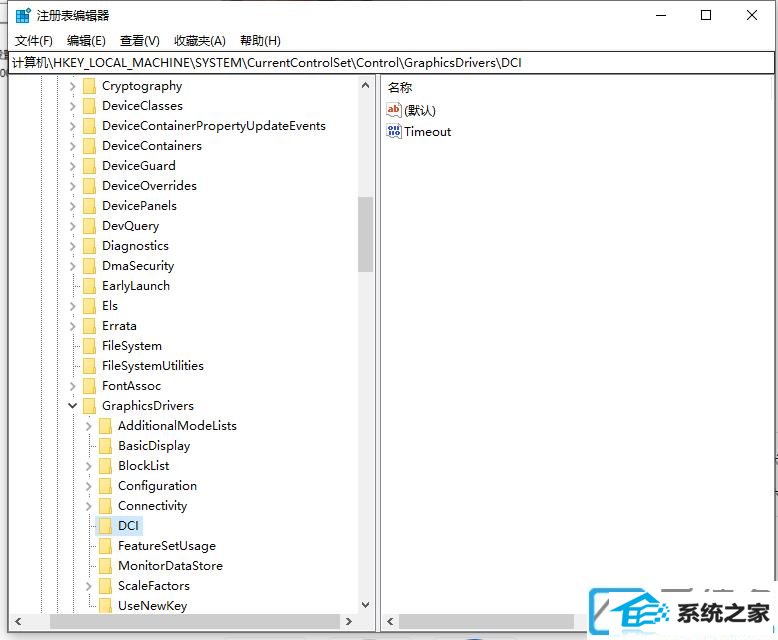Click the GraphicsDrivers folder icon
778x640 pixels.
tap(89, 406)
